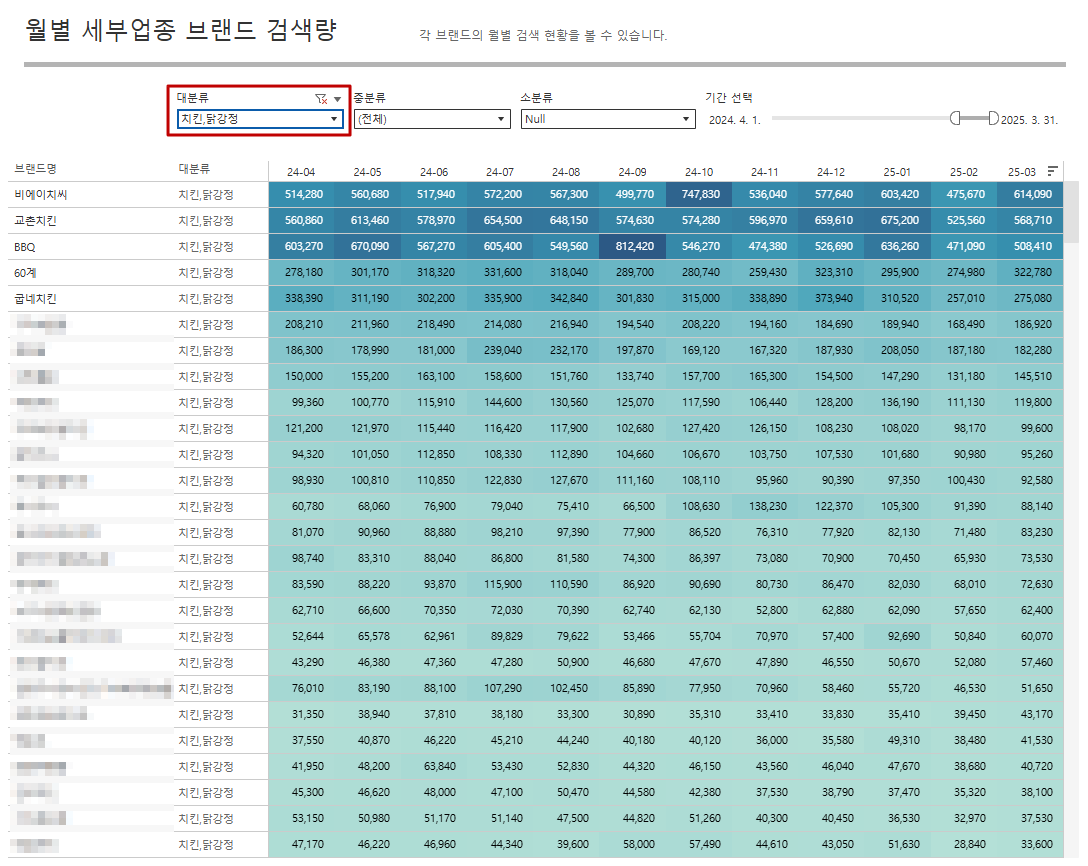Click the 92,690 cell in 25-01 column
Viewport: 1088px width, 866px height.
click(x=897, y=636)
